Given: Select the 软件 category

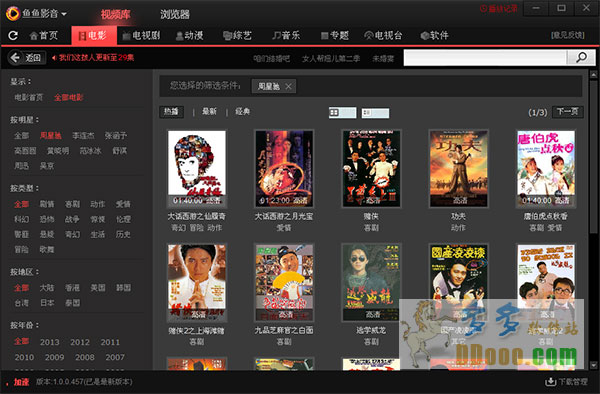Looking at the screenshot, I should [x=434, y=36].
